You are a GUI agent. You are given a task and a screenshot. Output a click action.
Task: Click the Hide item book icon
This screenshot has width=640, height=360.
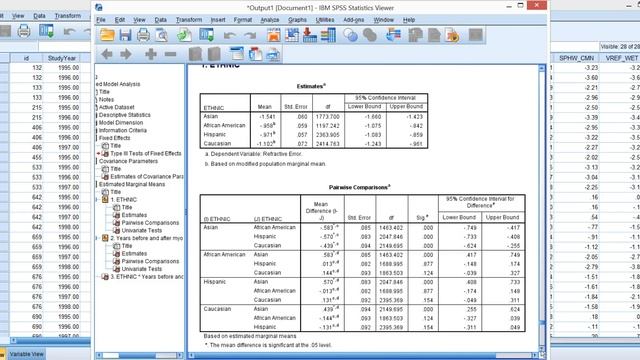pyautogui.click(x=214, y=54)
